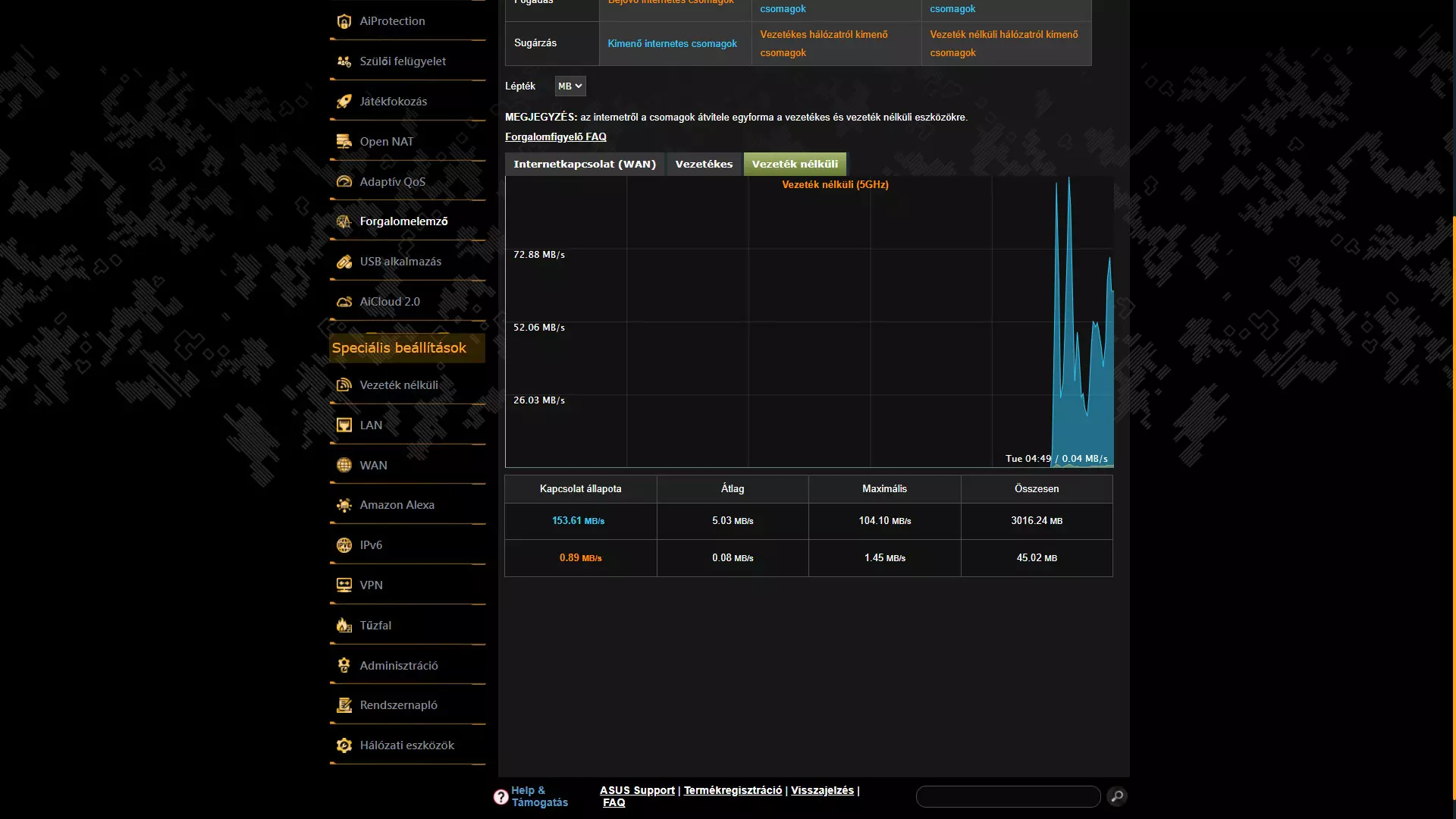Click the ASUS Support link
The width and height of the screenshot is (1456, 819).
pos(637,790)
